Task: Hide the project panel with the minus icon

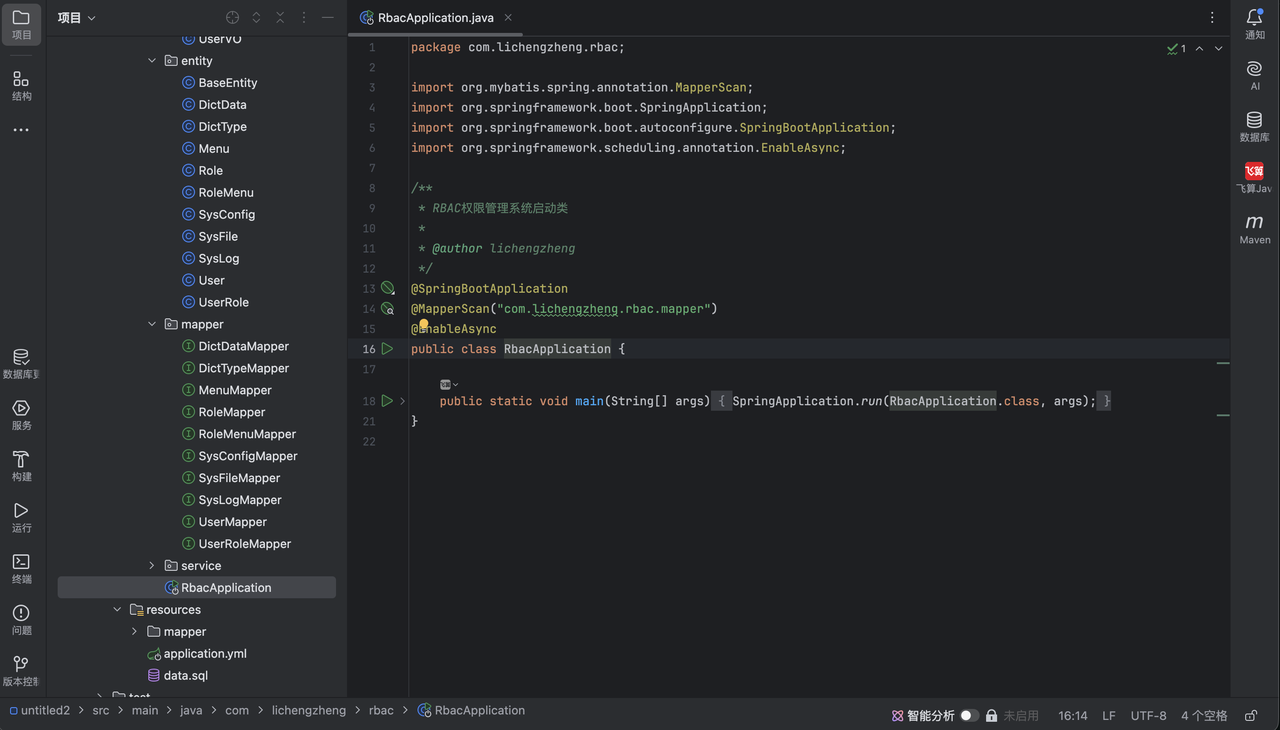Action: click(328, 18)
